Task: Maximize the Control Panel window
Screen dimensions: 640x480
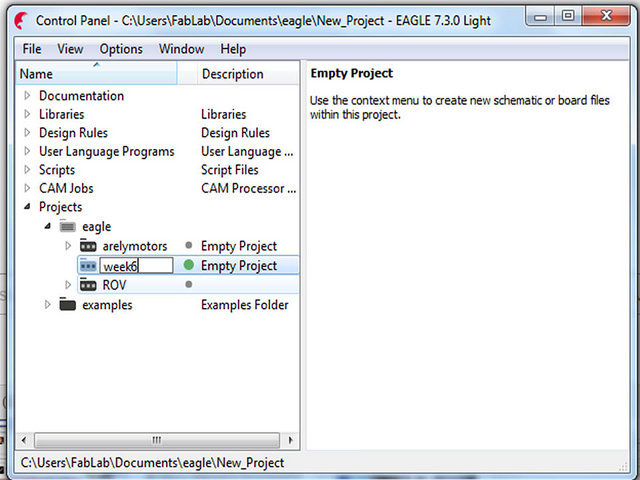Action: [x=568, y=16]
